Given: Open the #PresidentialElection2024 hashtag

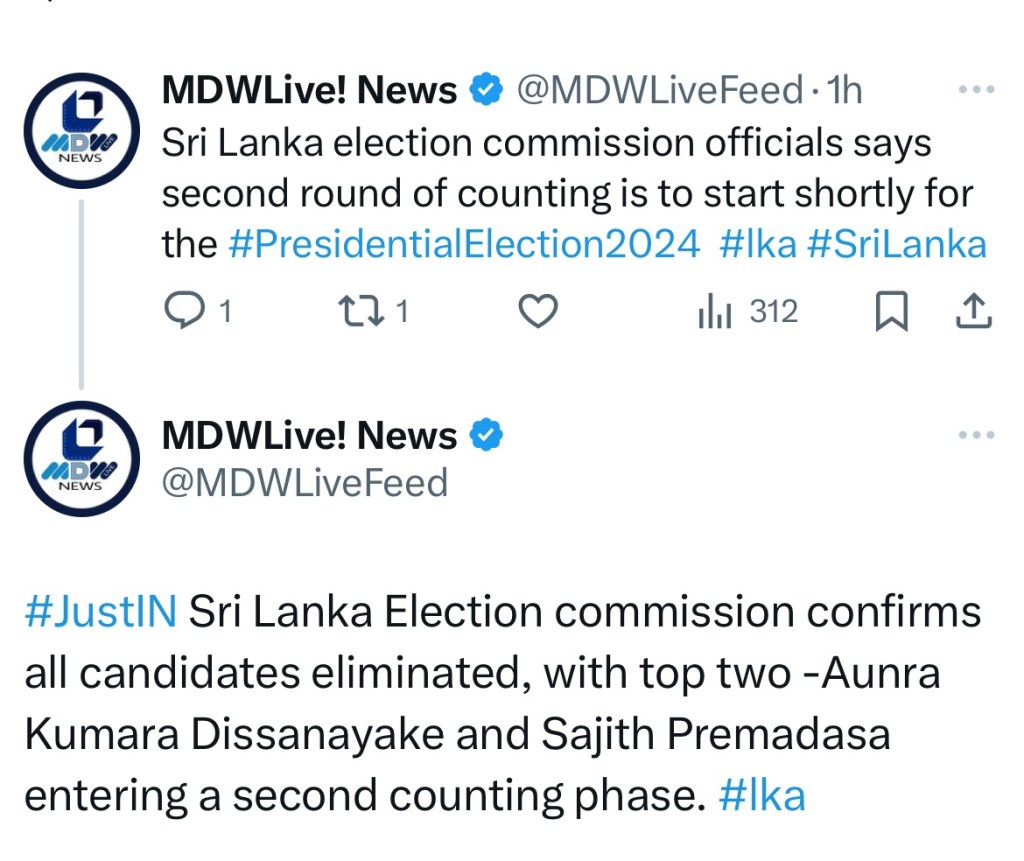Looking at the screenshot, I should point(464,244).
